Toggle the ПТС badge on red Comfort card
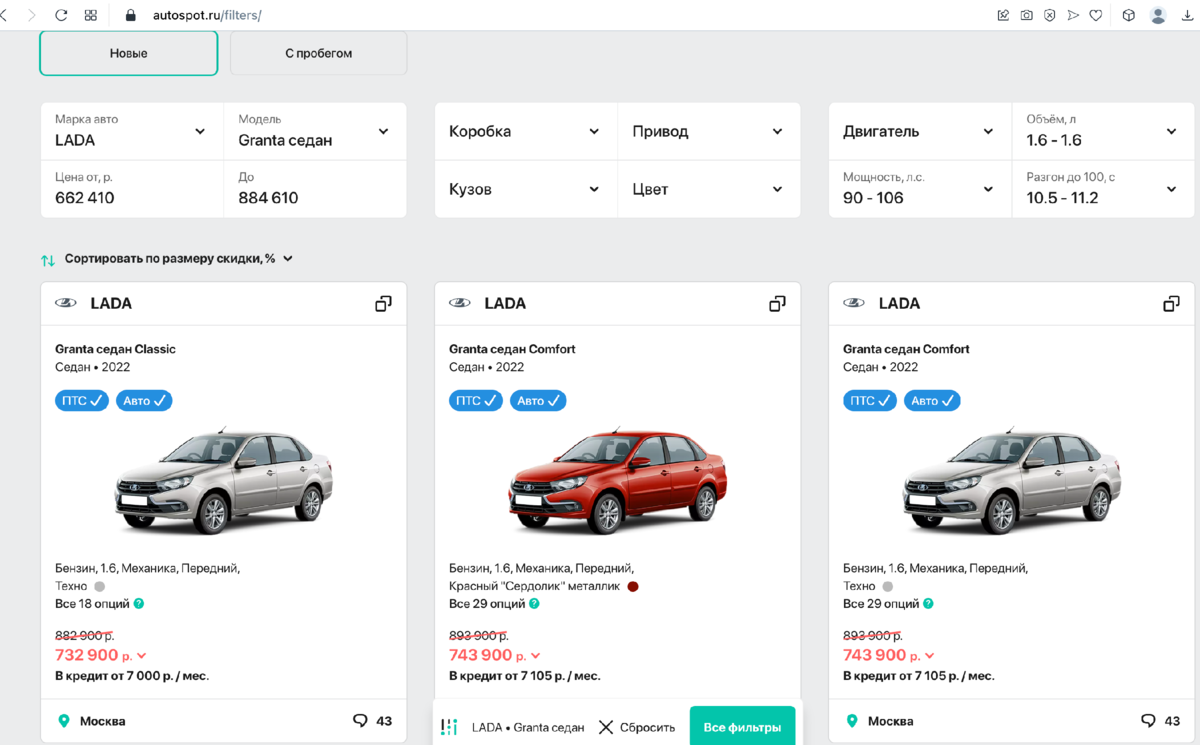The width and height of the screenshot is (1200, 745). coord(476,400)
